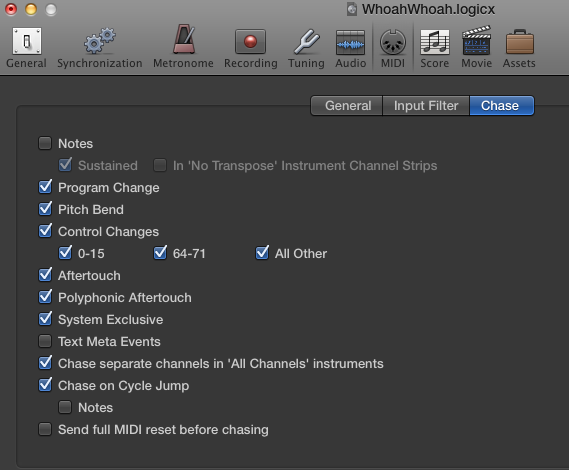
Task: Enable Text Meta Events chasing
Action: (45, 341)
